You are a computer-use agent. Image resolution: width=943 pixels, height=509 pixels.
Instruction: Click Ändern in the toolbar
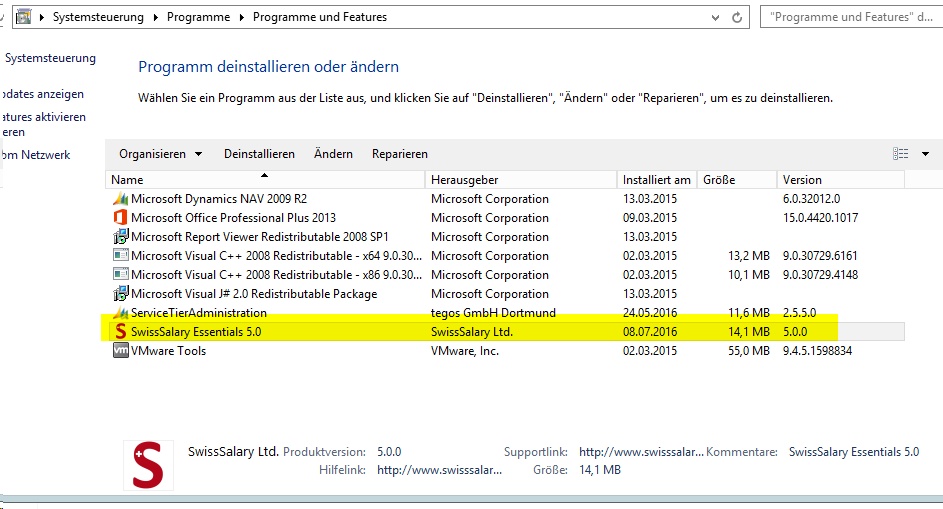pos(333,154)
